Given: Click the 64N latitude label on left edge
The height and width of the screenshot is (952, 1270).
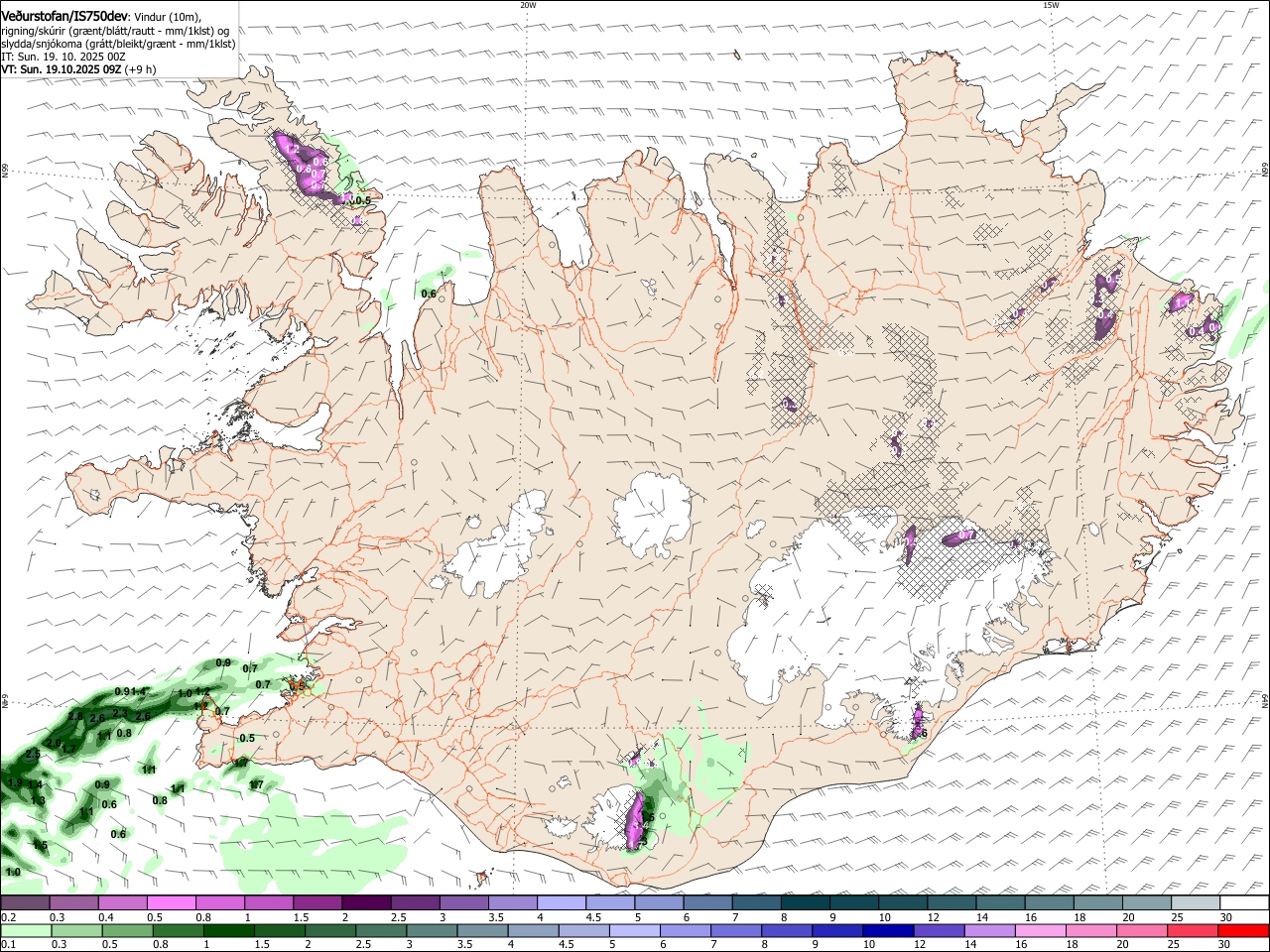Looking at the screenshot, I should pos(5,702).
